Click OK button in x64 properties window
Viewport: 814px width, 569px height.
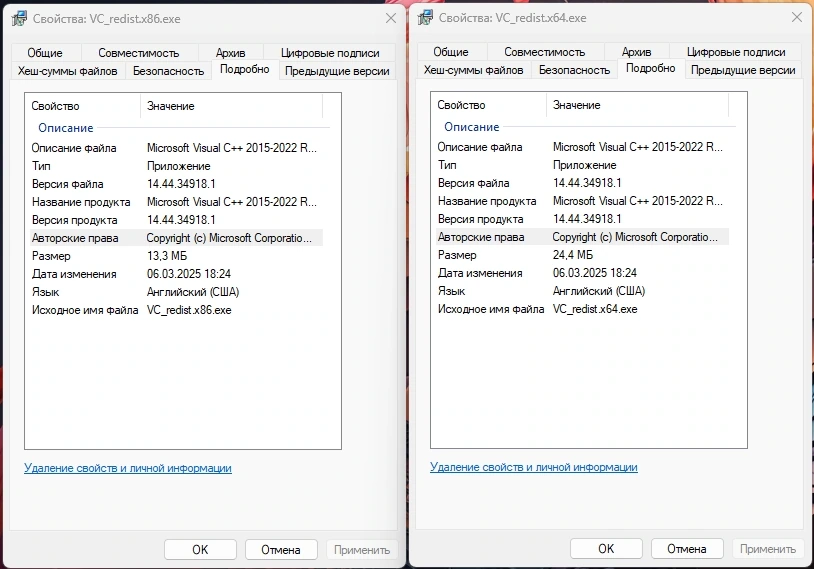[606, 549]
